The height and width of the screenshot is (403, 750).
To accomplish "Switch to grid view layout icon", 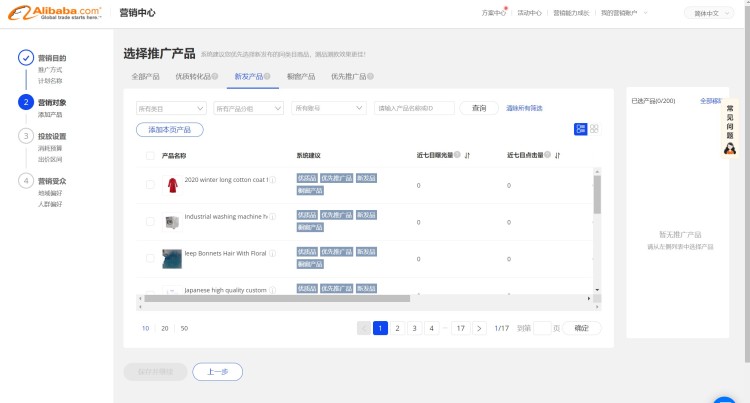I will (594, 129).
